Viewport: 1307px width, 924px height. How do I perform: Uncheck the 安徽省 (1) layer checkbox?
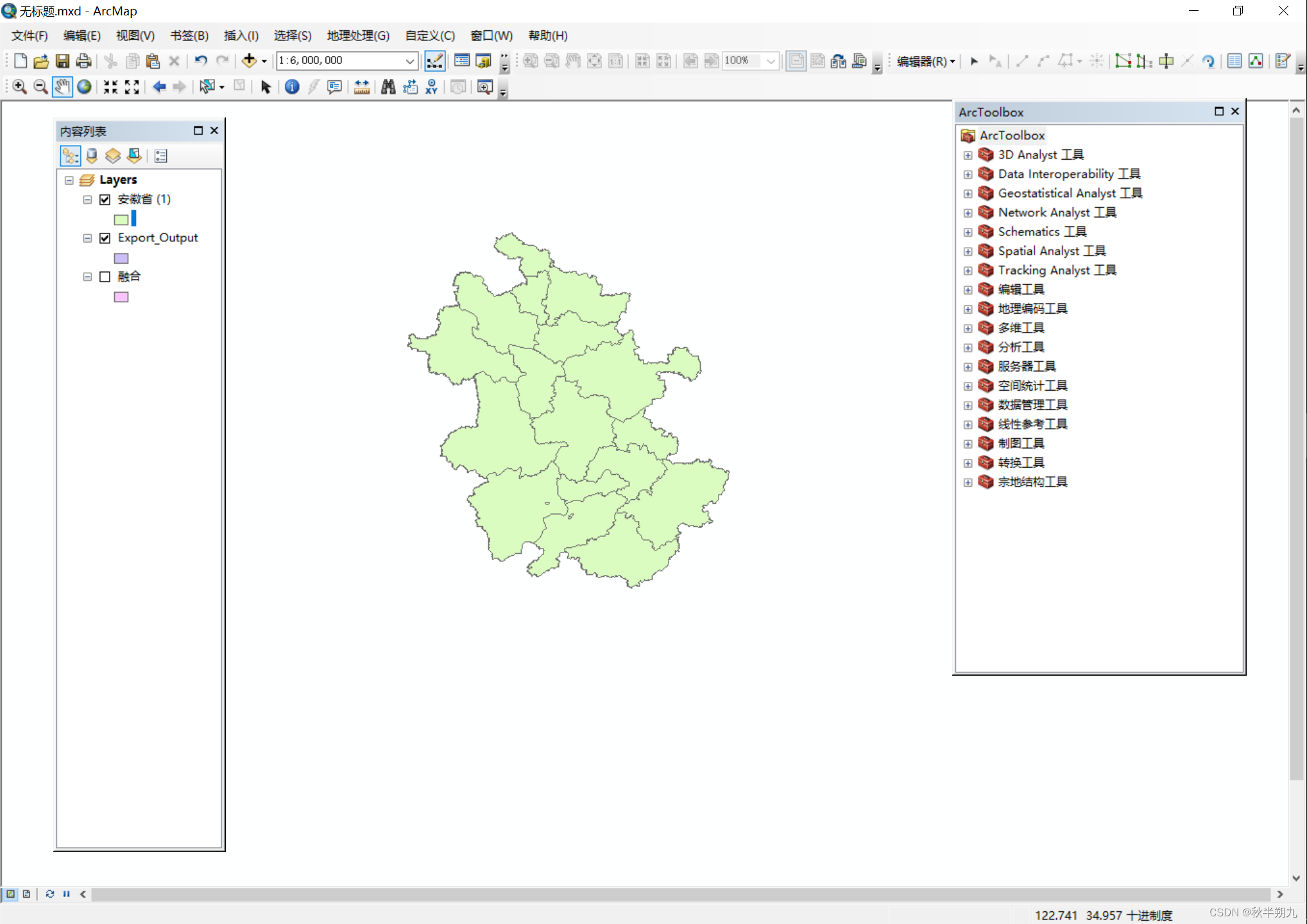click(105, 200)
